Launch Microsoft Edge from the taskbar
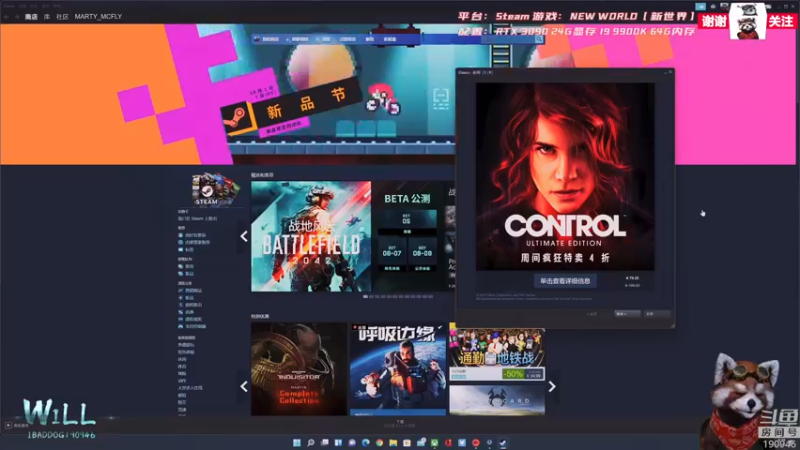The width and height of the screenshot is (800, 450). coord(366,443)
